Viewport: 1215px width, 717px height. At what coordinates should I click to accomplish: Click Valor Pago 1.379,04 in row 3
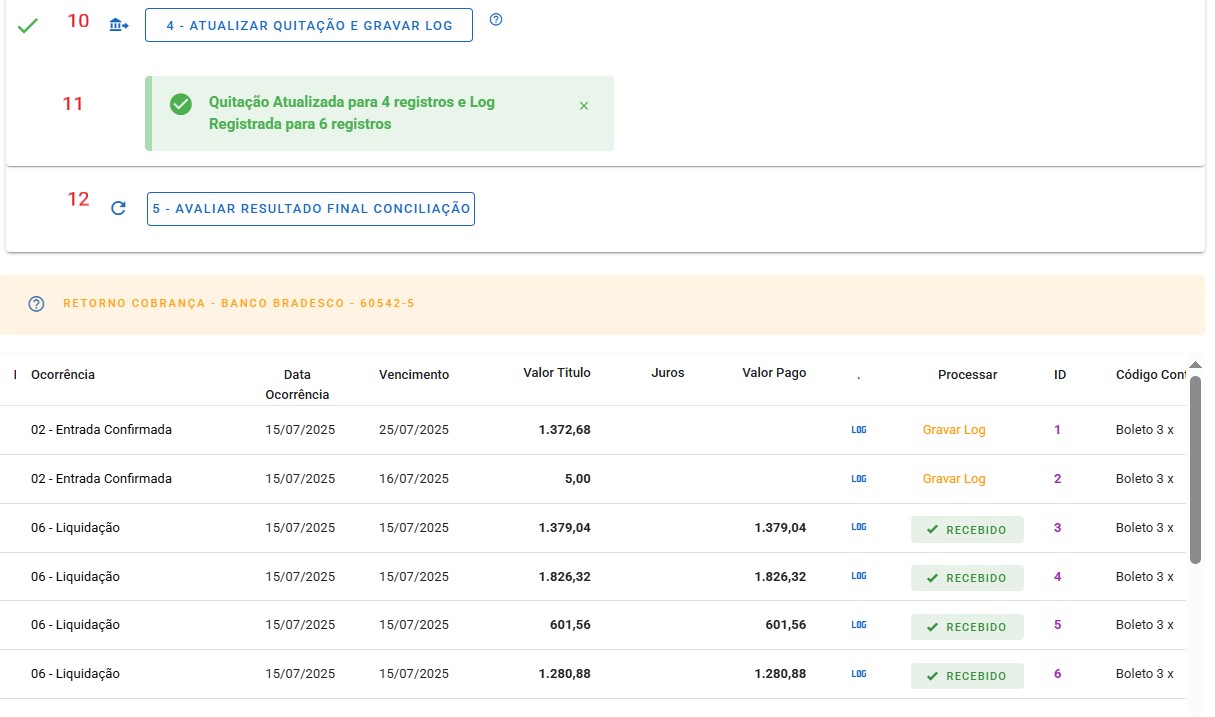click(x=780, y=528)
